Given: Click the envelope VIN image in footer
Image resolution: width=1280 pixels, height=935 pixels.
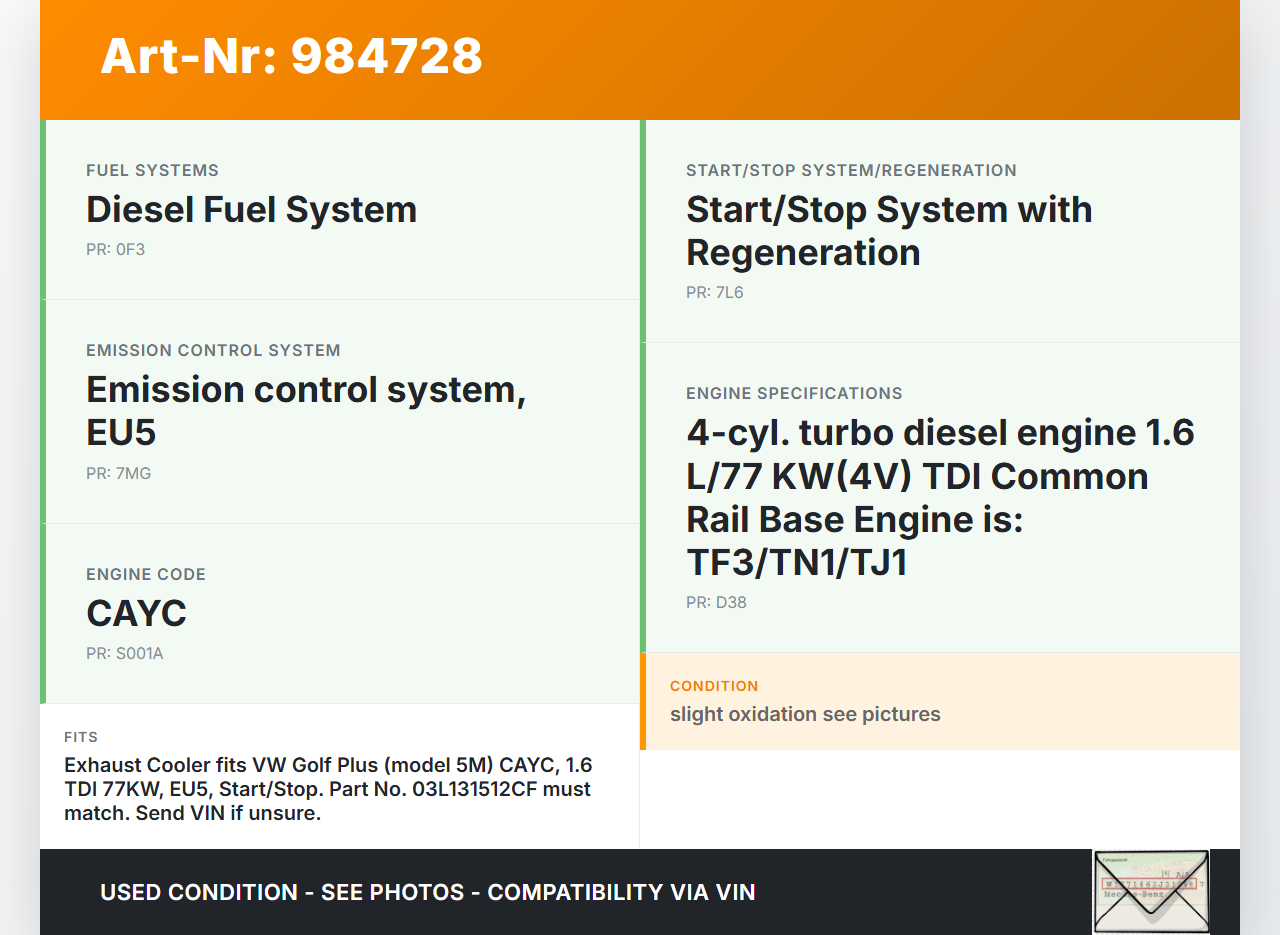Looking at the screenshot, I should [1151, 891].
